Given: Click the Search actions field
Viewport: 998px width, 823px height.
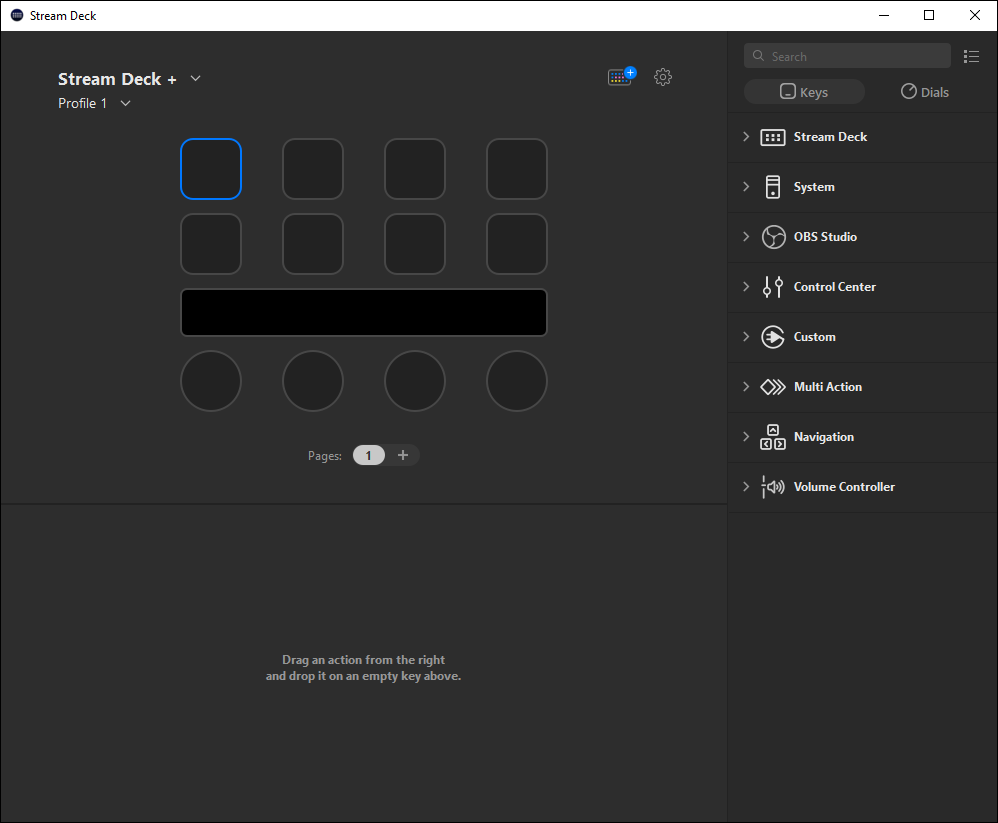Looking at the screenshot, I should (x=847, y=56).
